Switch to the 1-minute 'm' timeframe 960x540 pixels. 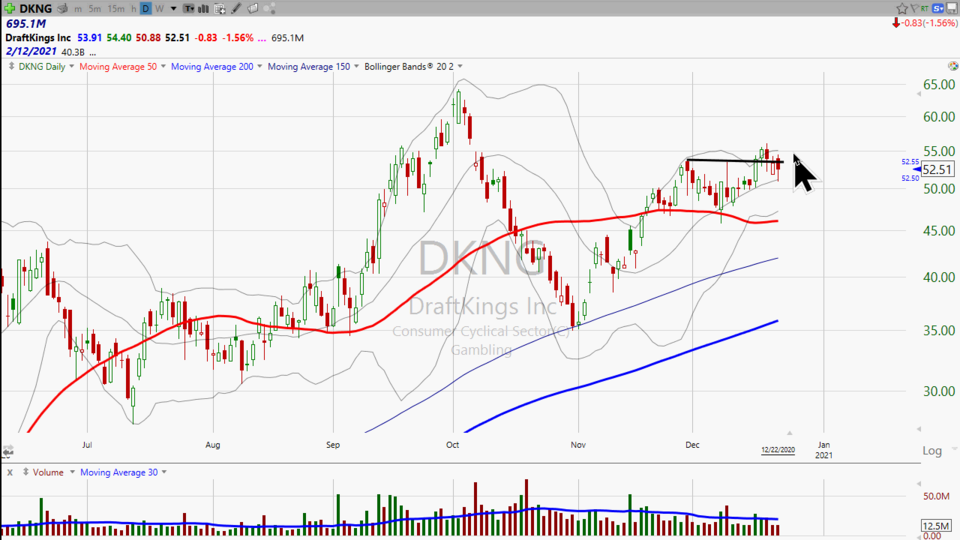78,9
